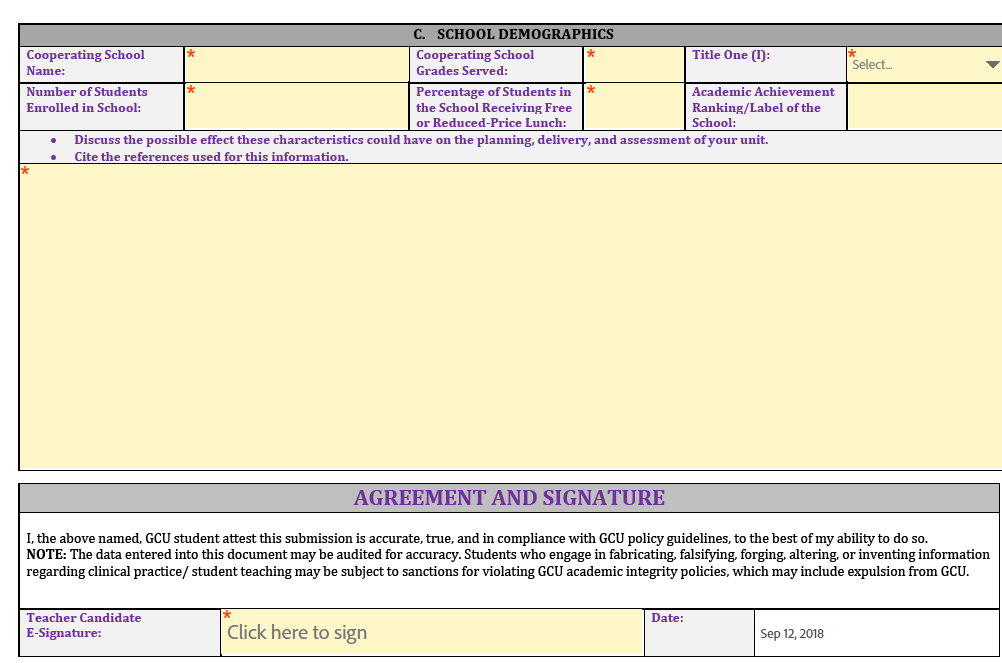Click the 'Click here to sign' signature field

coord(432,632)
